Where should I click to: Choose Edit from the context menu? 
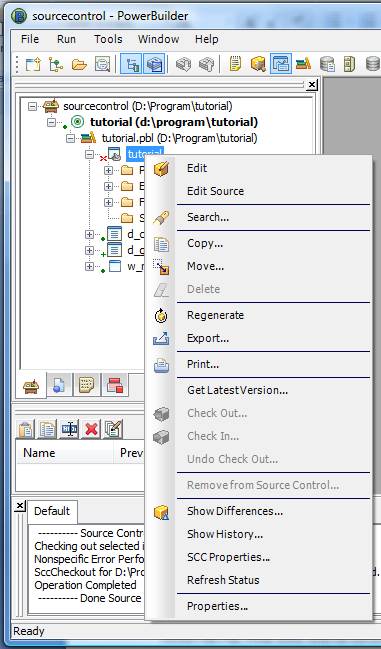259,168
